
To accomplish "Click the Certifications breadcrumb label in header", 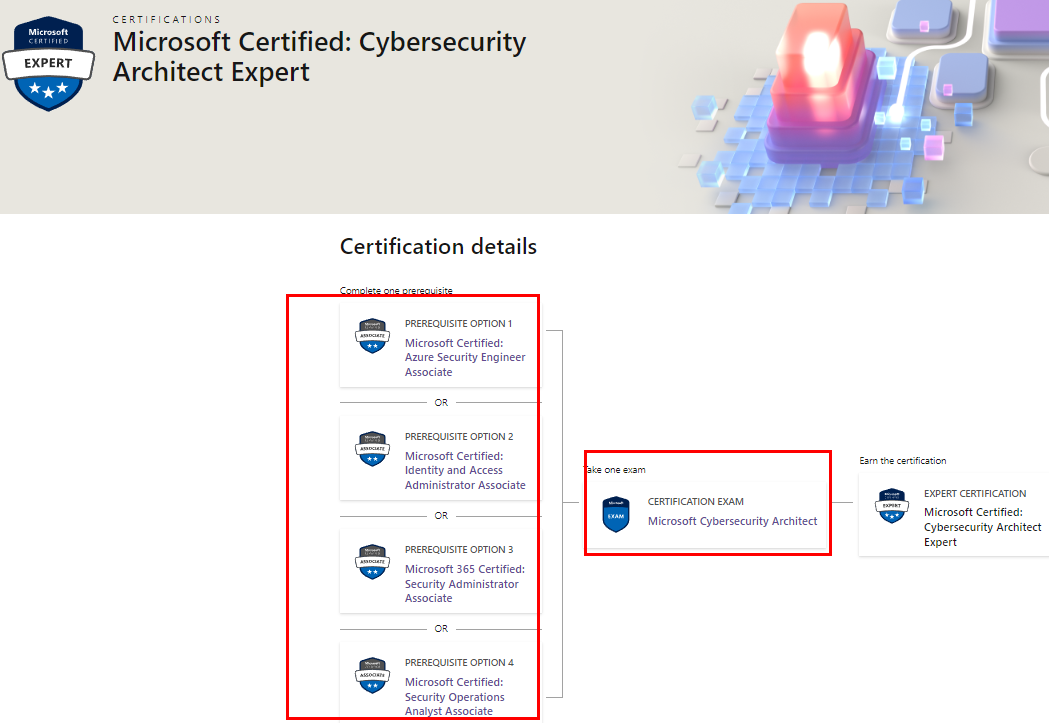I will 167,19.
